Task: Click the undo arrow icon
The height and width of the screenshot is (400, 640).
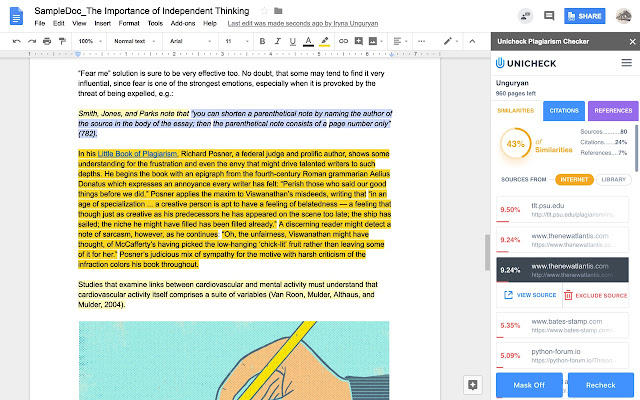Action: (17, 41)
